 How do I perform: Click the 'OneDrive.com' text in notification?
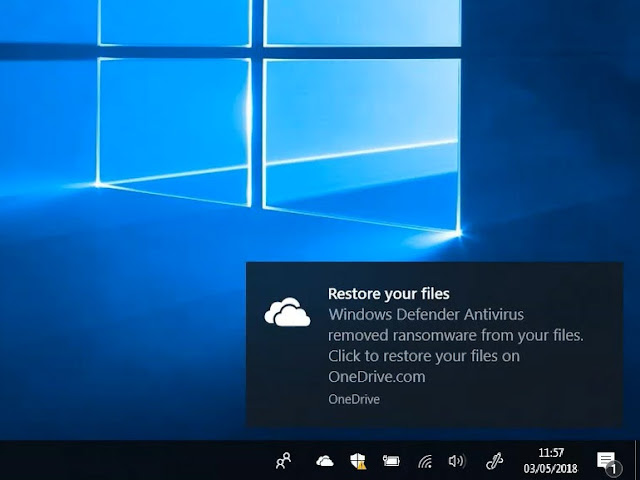point(377,376)
